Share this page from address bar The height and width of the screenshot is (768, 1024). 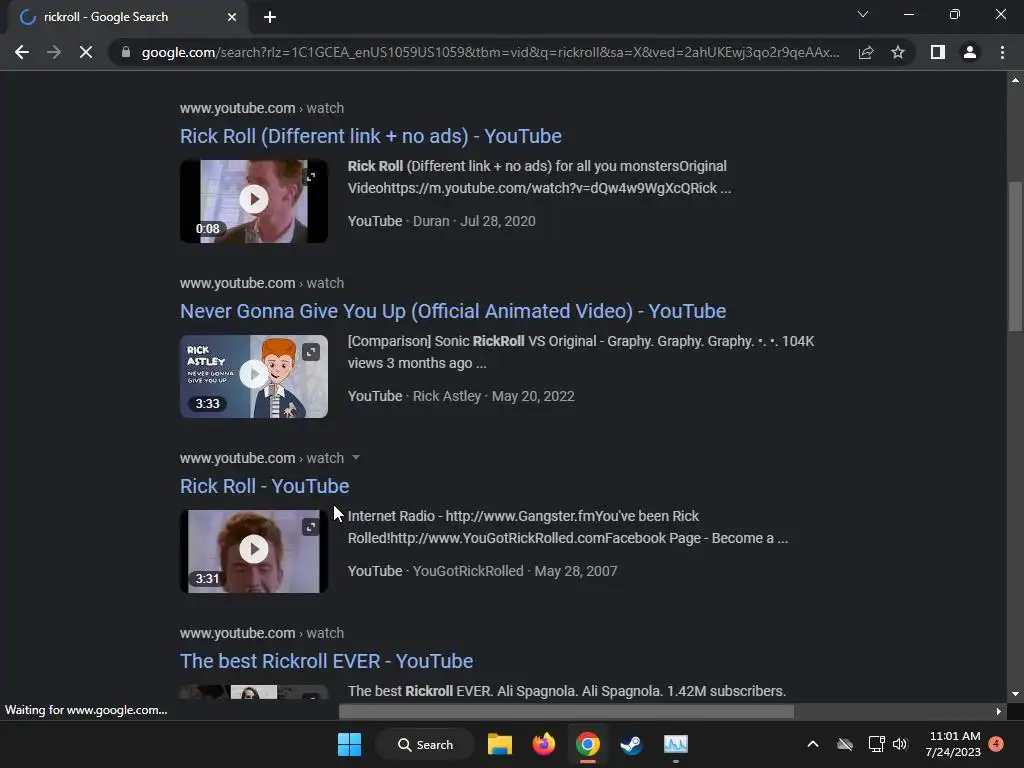point(866,52)
